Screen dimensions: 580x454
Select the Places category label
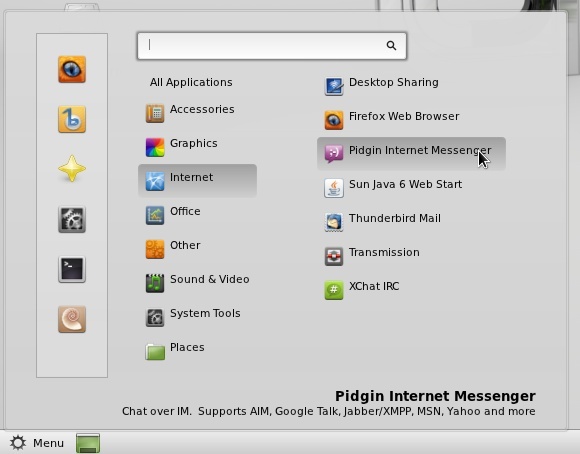(x=187, y=347)
